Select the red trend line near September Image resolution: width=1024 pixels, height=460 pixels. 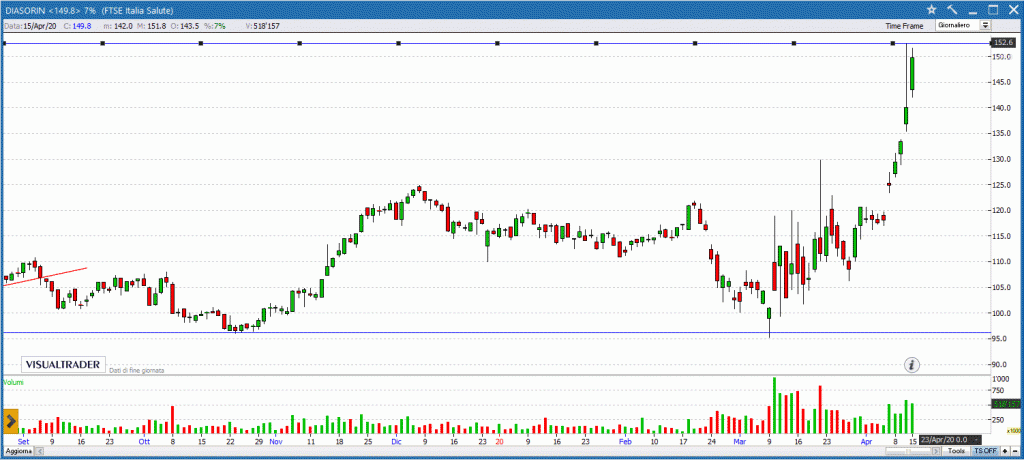click(x=45, y=276)
